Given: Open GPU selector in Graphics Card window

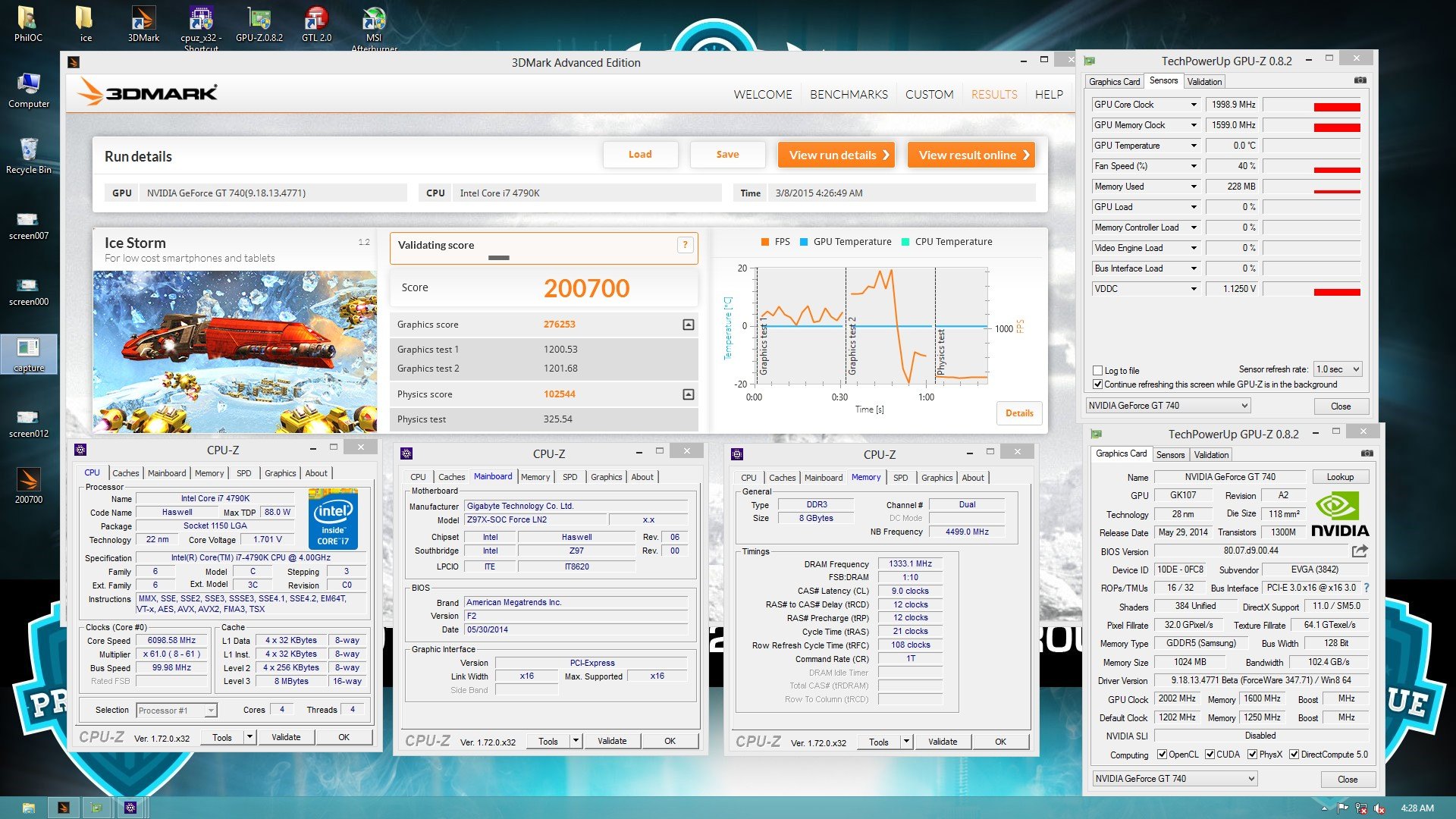Looking at the screenshot, I should click(1175, 779).
